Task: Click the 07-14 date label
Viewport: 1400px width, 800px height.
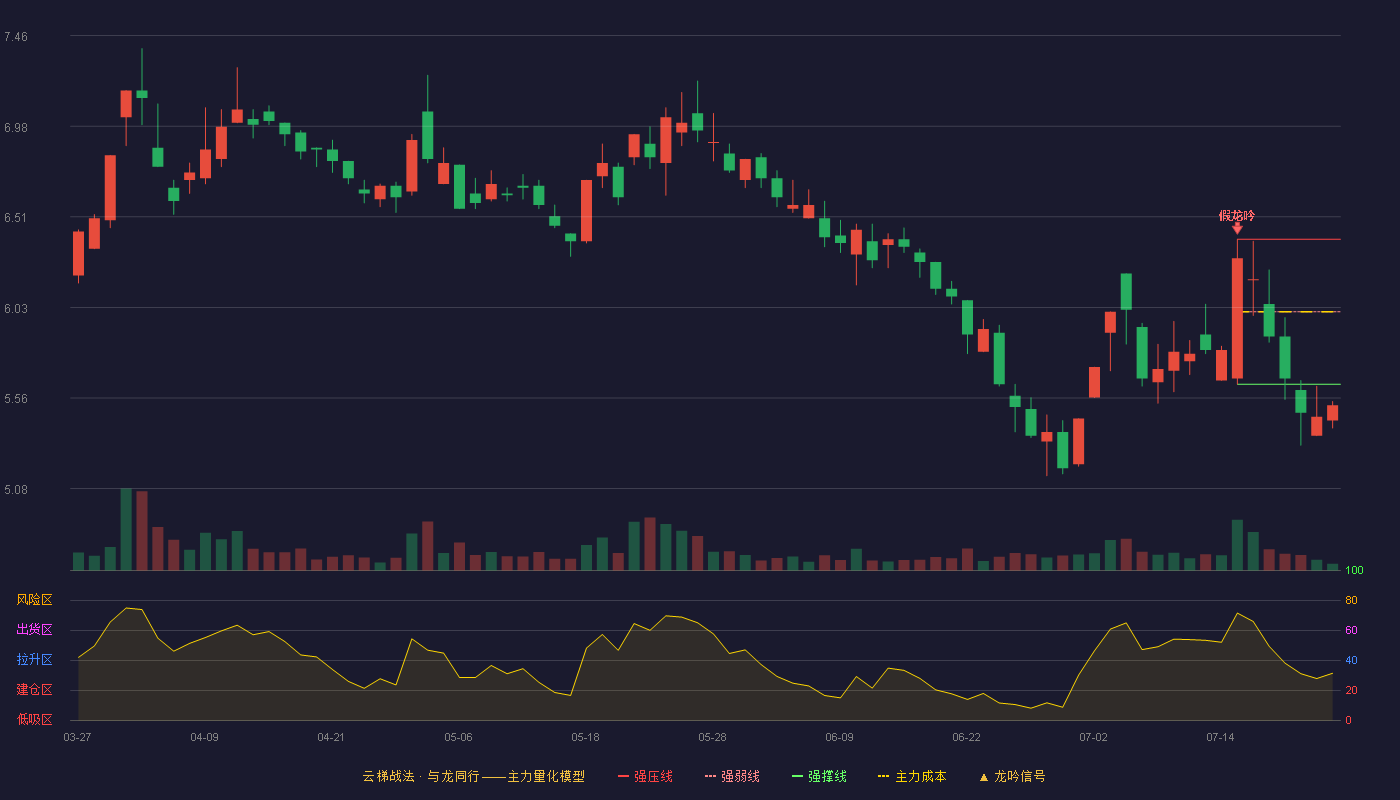Action: 1220,737
